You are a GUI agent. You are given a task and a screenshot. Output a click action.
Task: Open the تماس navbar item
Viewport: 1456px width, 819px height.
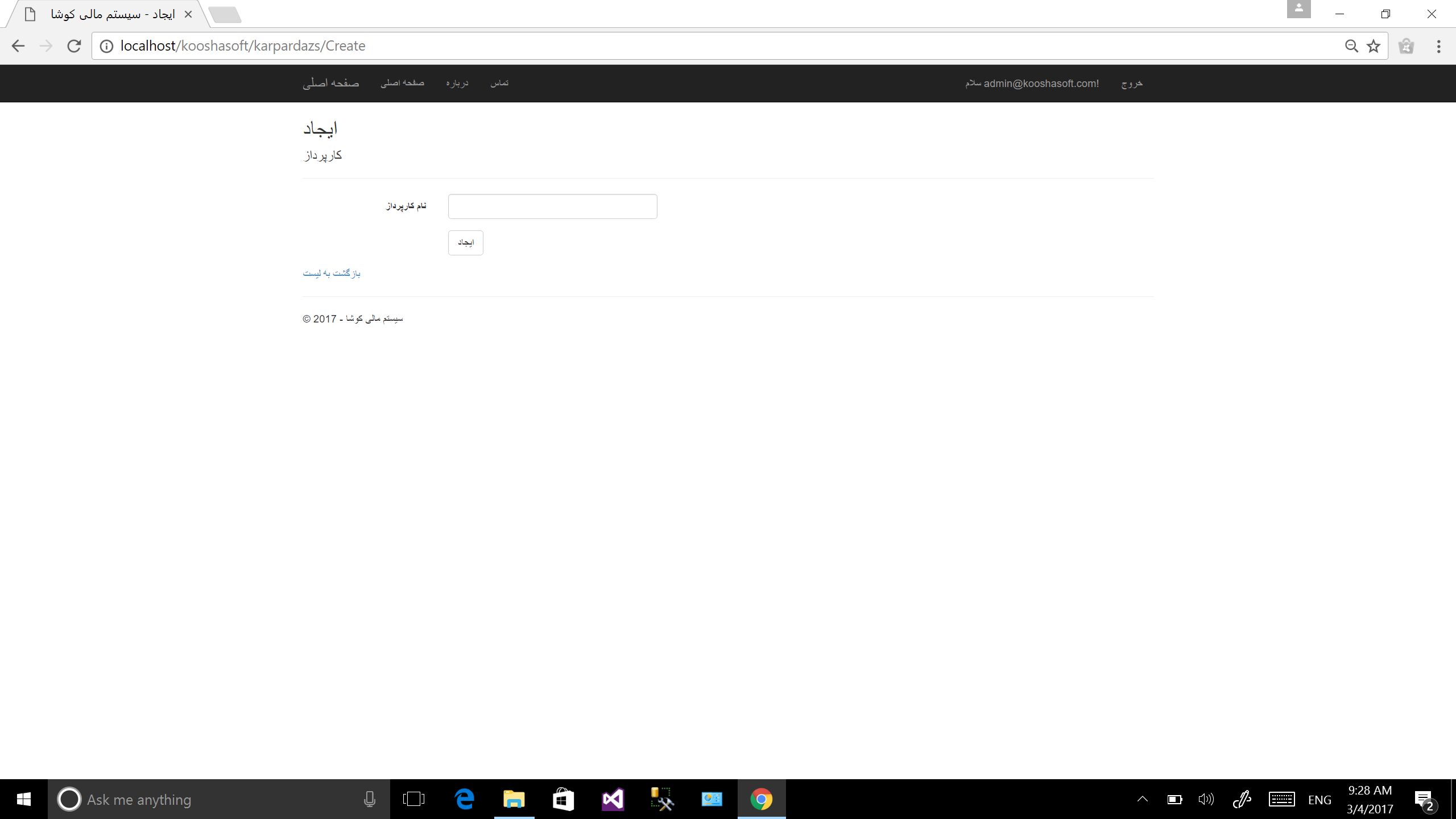pyautogui.click(x=499, y=83)
